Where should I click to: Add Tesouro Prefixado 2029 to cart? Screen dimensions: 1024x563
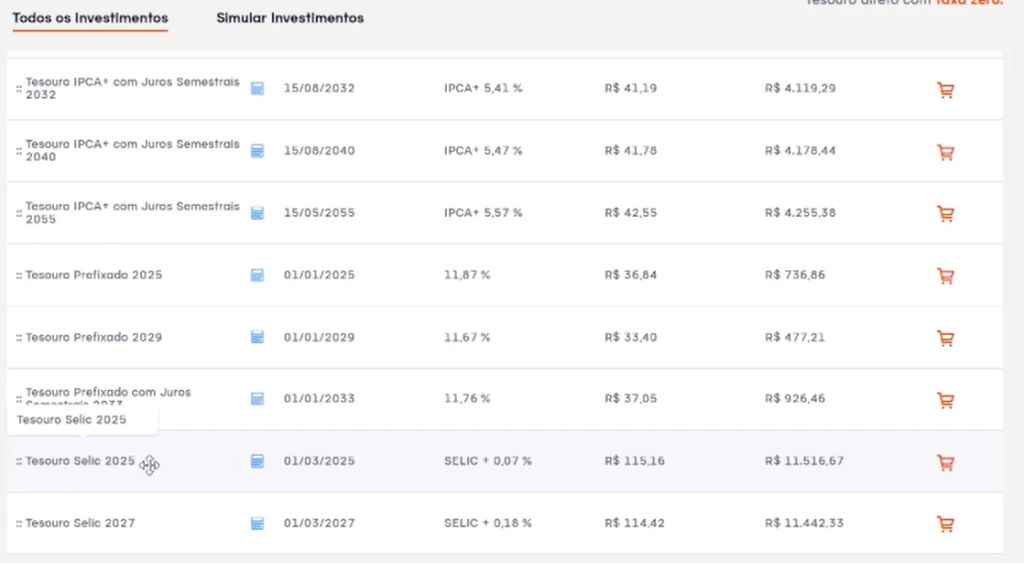(946, 338)
